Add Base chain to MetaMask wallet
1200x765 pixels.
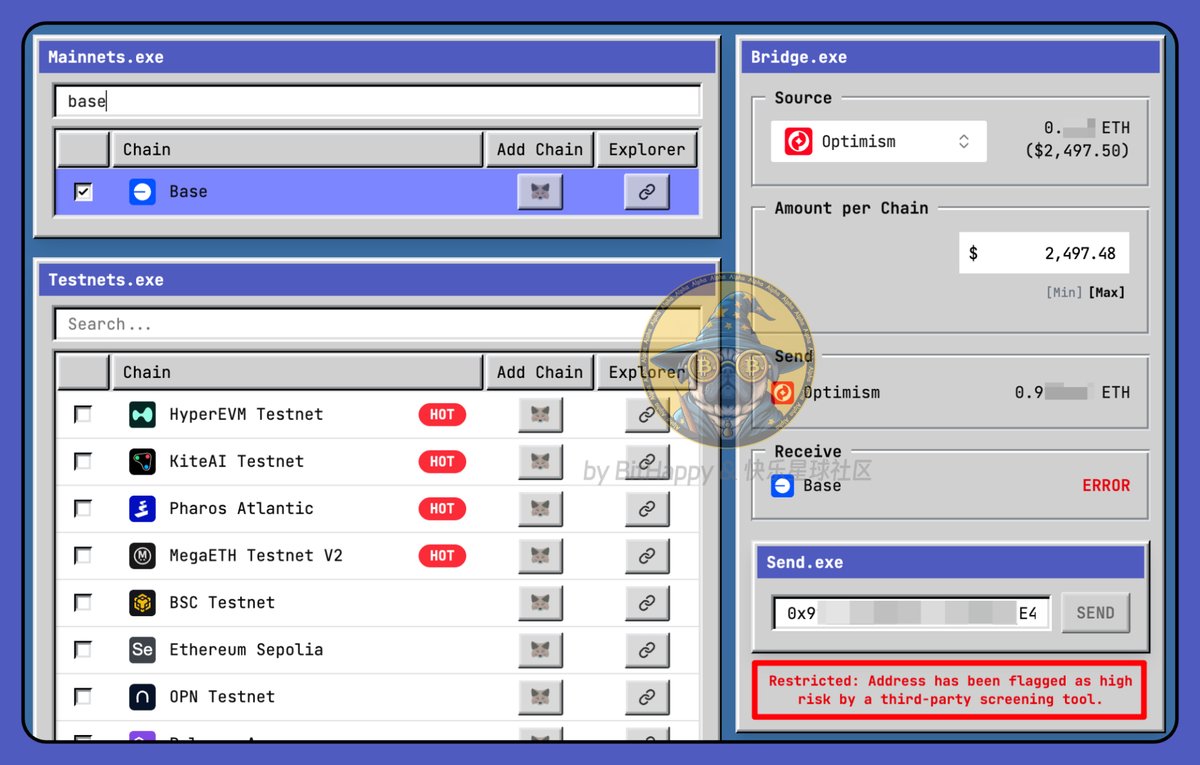540,192
